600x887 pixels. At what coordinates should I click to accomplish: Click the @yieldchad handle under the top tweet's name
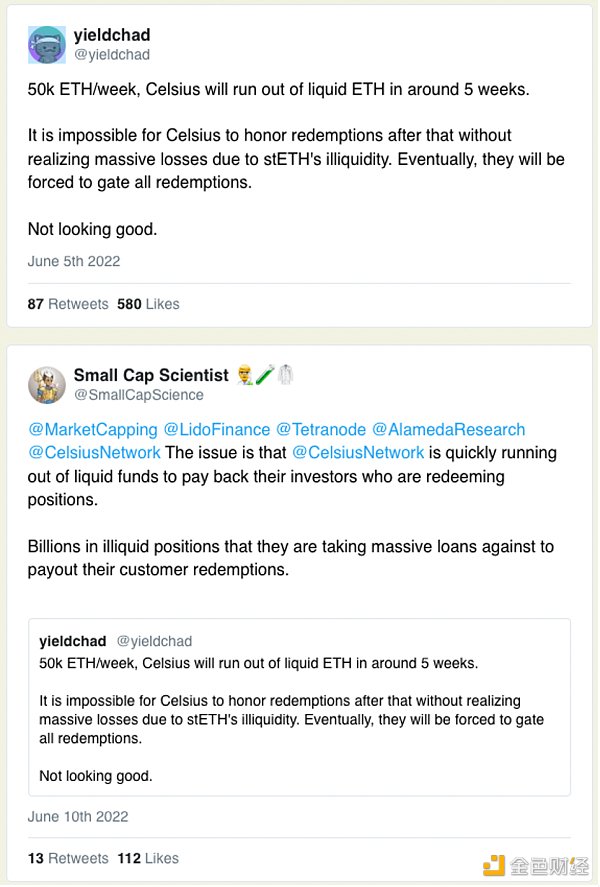112,54
